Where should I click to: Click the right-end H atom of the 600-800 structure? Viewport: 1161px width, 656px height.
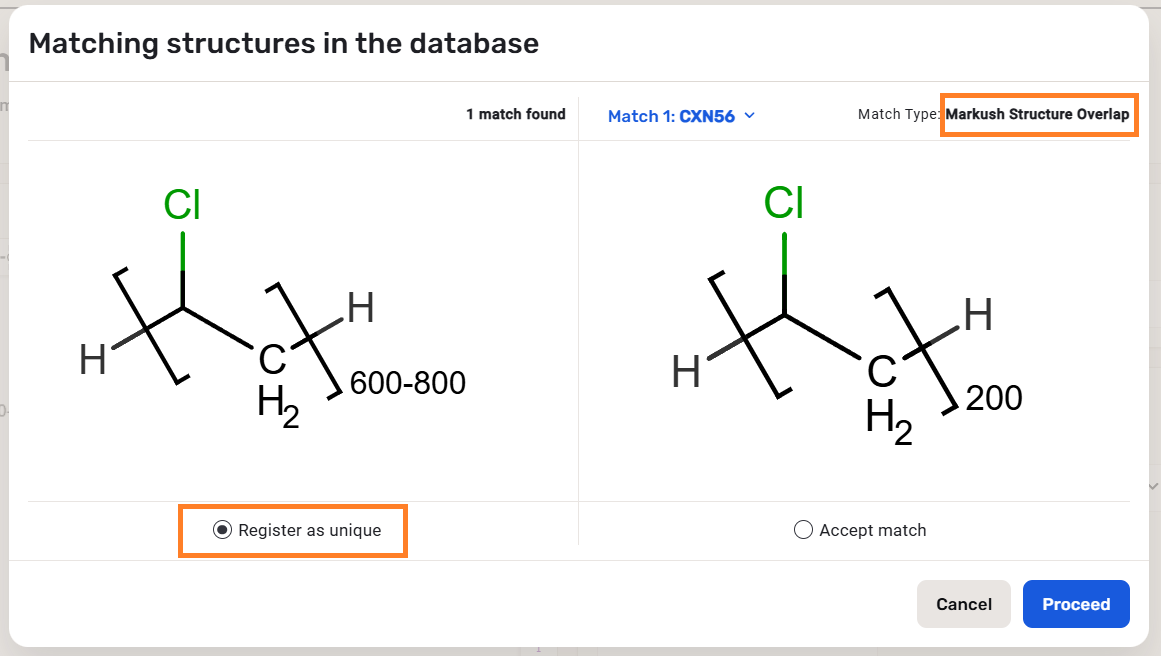pyautogui.click(x=360, y=309)
